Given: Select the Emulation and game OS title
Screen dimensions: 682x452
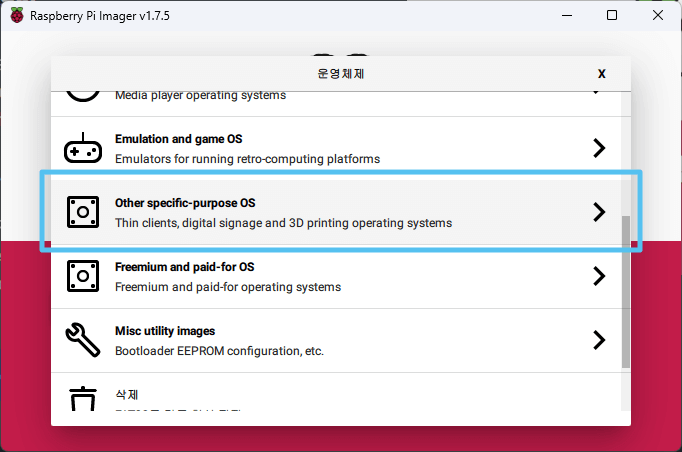Looking at the screenshot, I should click(x=178, y=139).
